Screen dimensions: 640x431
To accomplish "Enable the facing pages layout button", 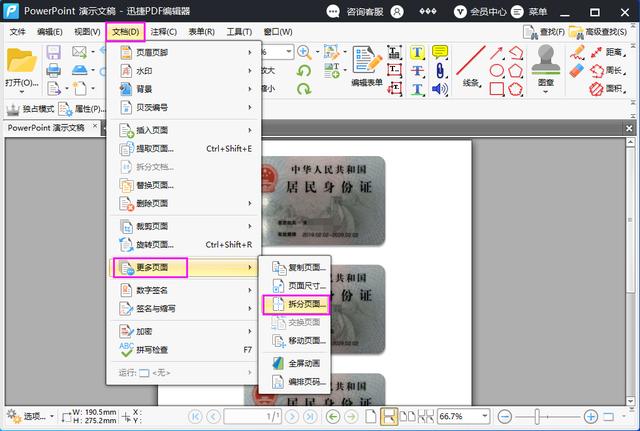I will 406,416.
